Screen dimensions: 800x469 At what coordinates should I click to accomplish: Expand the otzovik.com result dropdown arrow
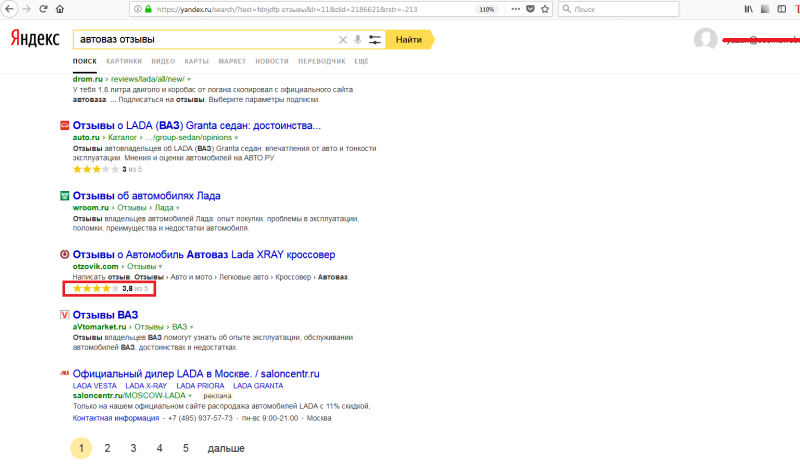(x=160, y=267)
